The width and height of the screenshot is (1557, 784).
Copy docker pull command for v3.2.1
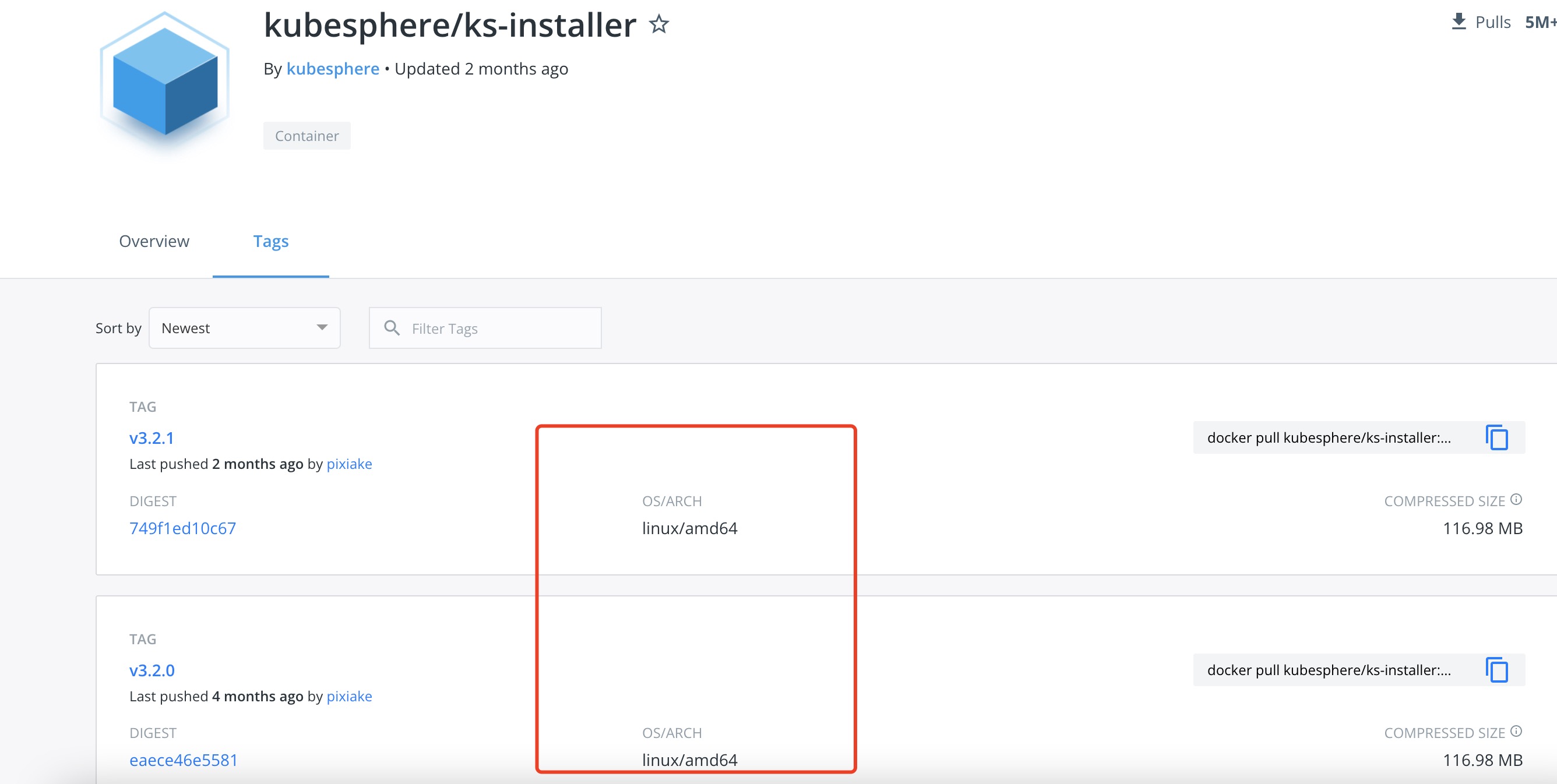click(x=1496, y=437)
